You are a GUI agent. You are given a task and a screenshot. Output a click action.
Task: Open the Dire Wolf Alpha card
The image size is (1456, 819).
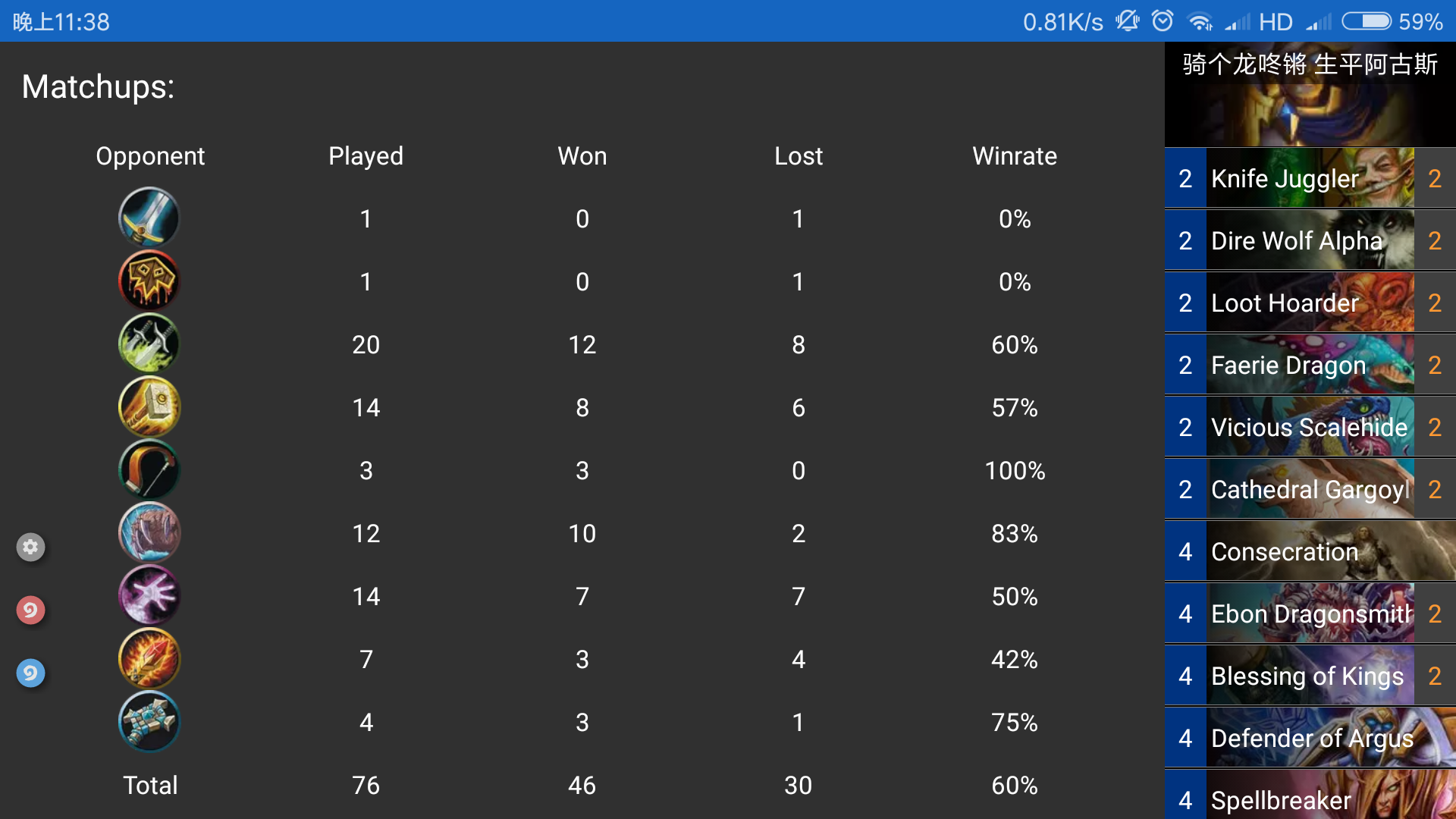tap(1310, 241)
